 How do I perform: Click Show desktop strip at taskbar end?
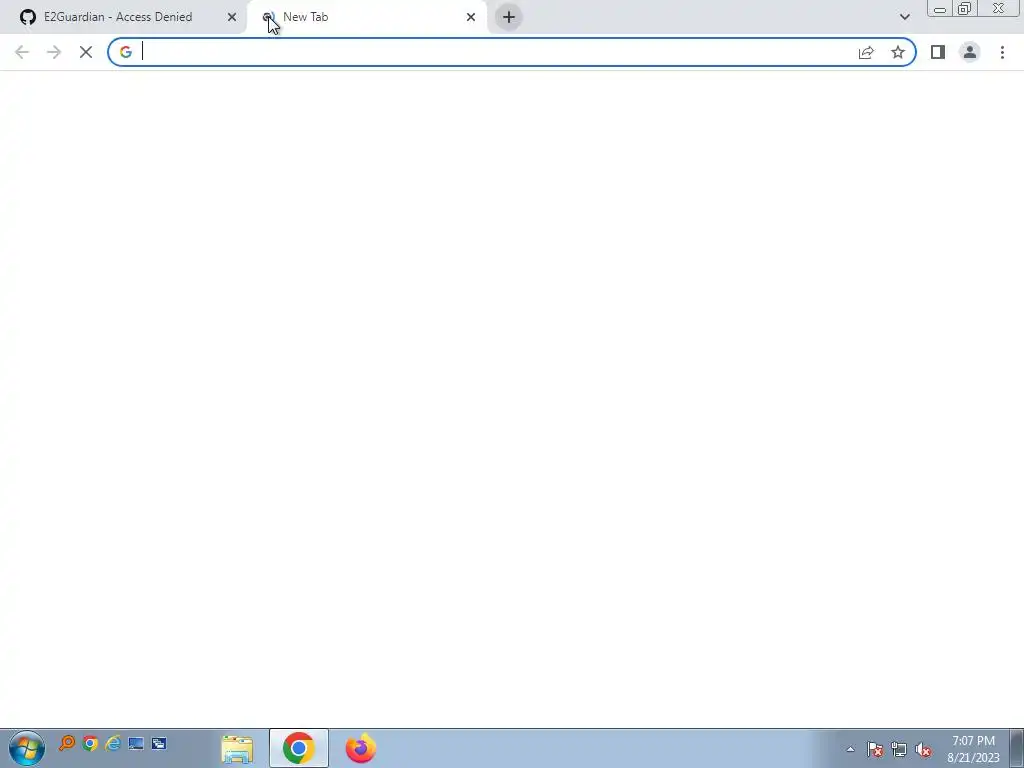[1017, 748]
